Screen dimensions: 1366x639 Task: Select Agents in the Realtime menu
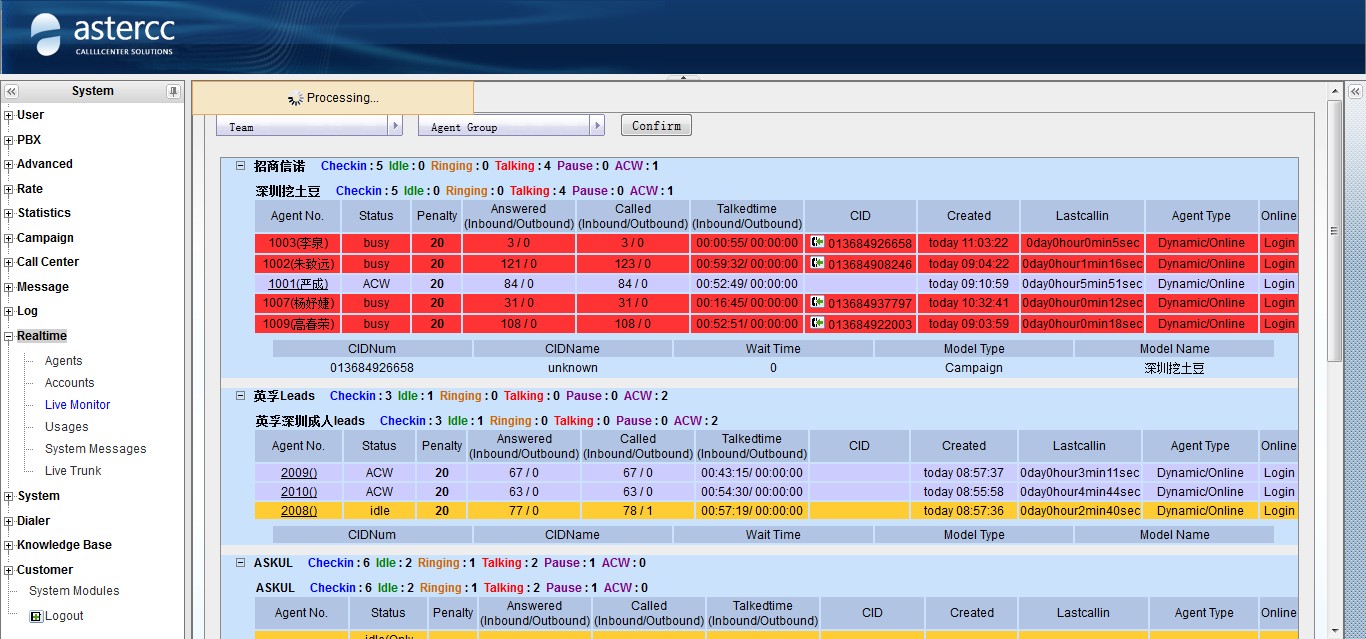[63, 361]
